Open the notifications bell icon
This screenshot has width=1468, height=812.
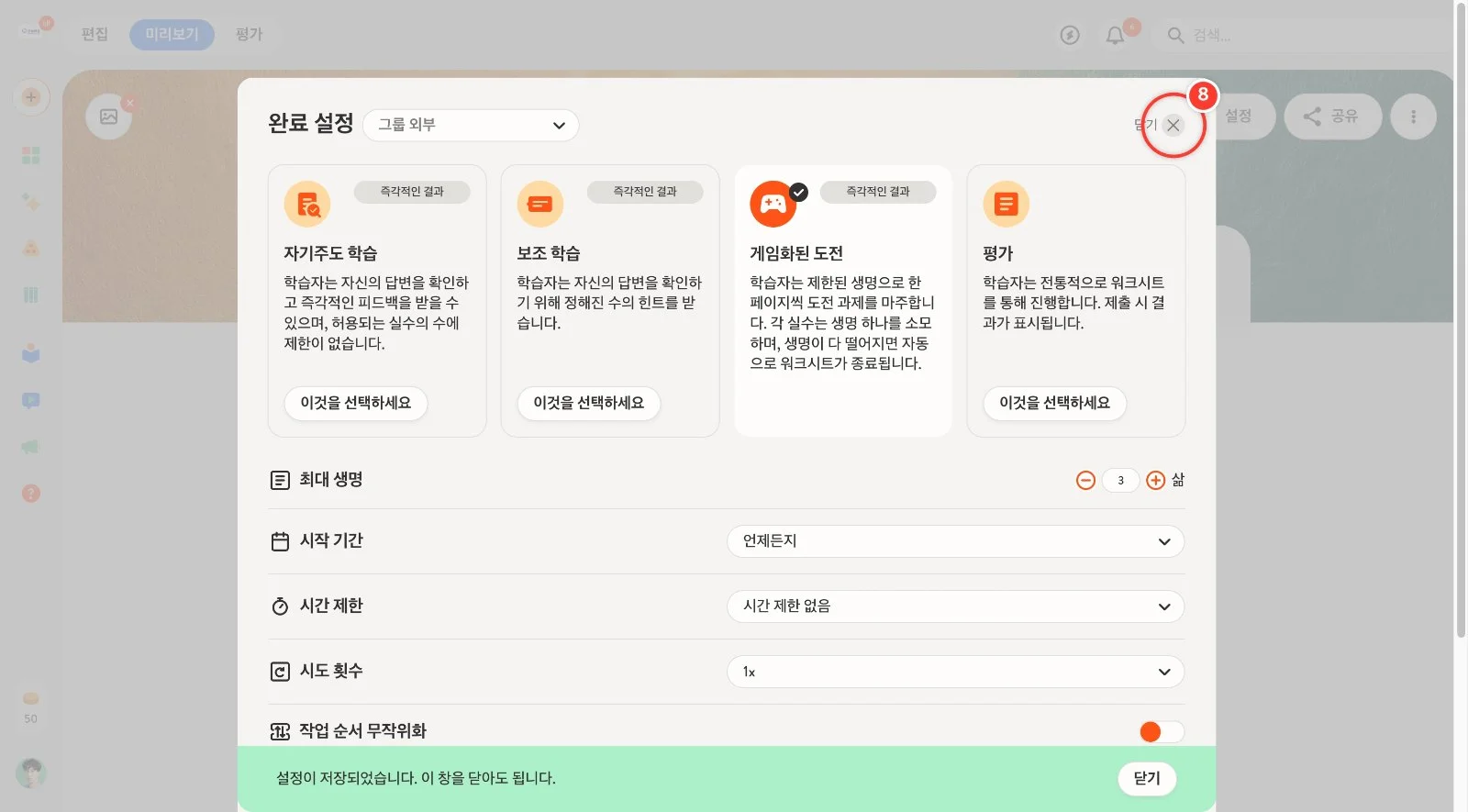point(1115,35)
